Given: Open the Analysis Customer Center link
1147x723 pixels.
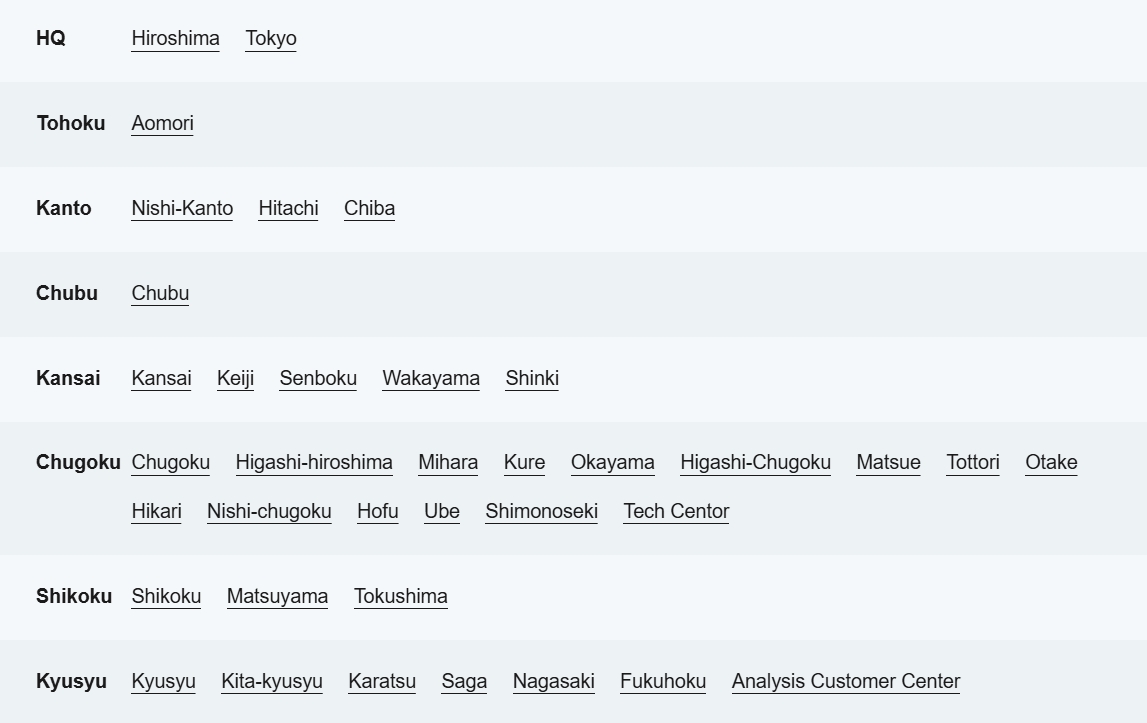Looking at the screenshot, I should [846, 681].
